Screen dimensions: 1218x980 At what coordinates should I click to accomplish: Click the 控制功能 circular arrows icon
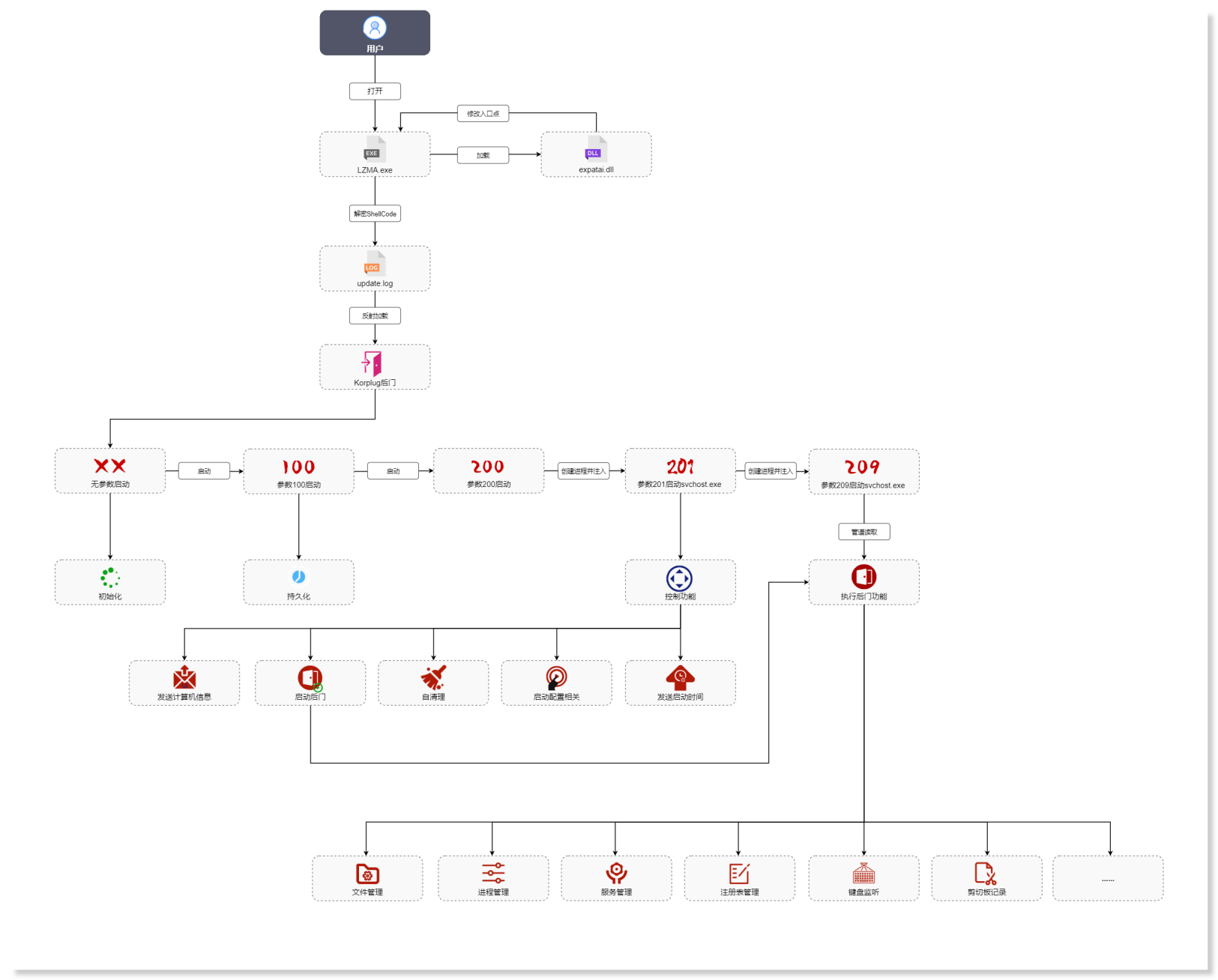(680, 578)
